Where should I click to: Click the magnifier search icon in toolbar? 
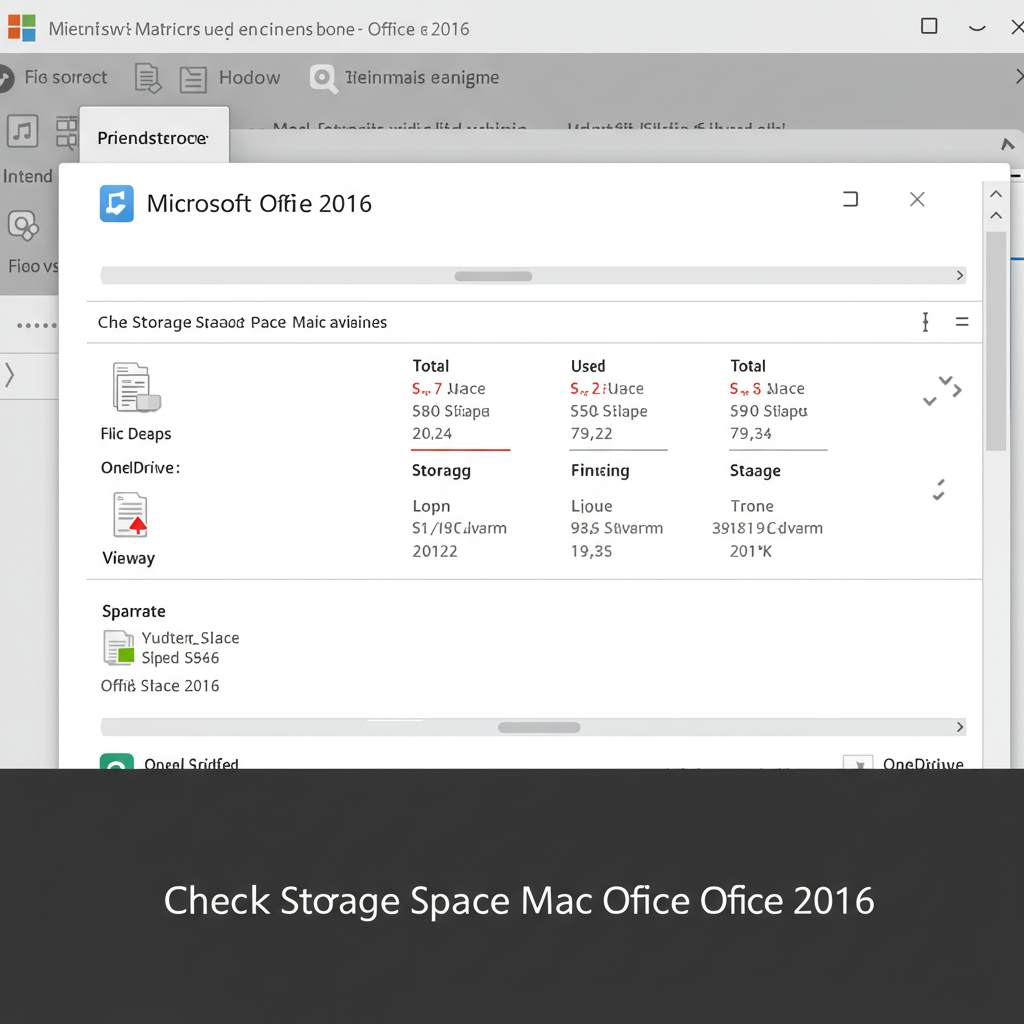pos(323,78)
